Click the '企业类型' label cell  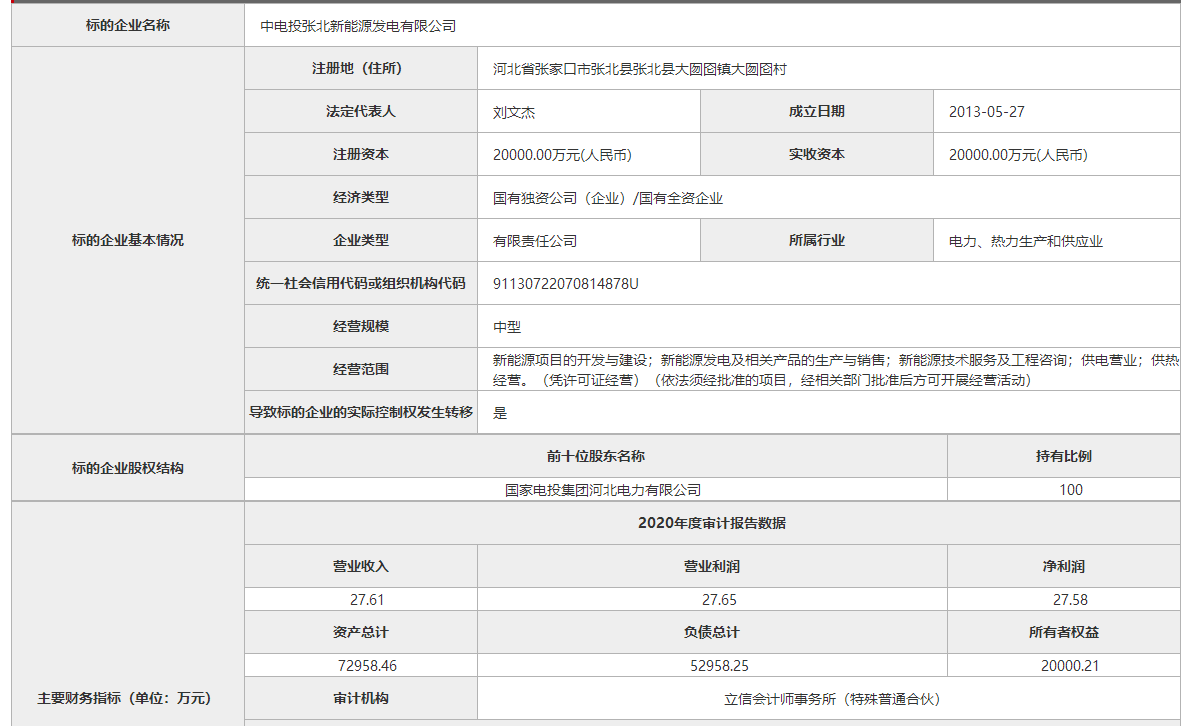click(361, 240)
